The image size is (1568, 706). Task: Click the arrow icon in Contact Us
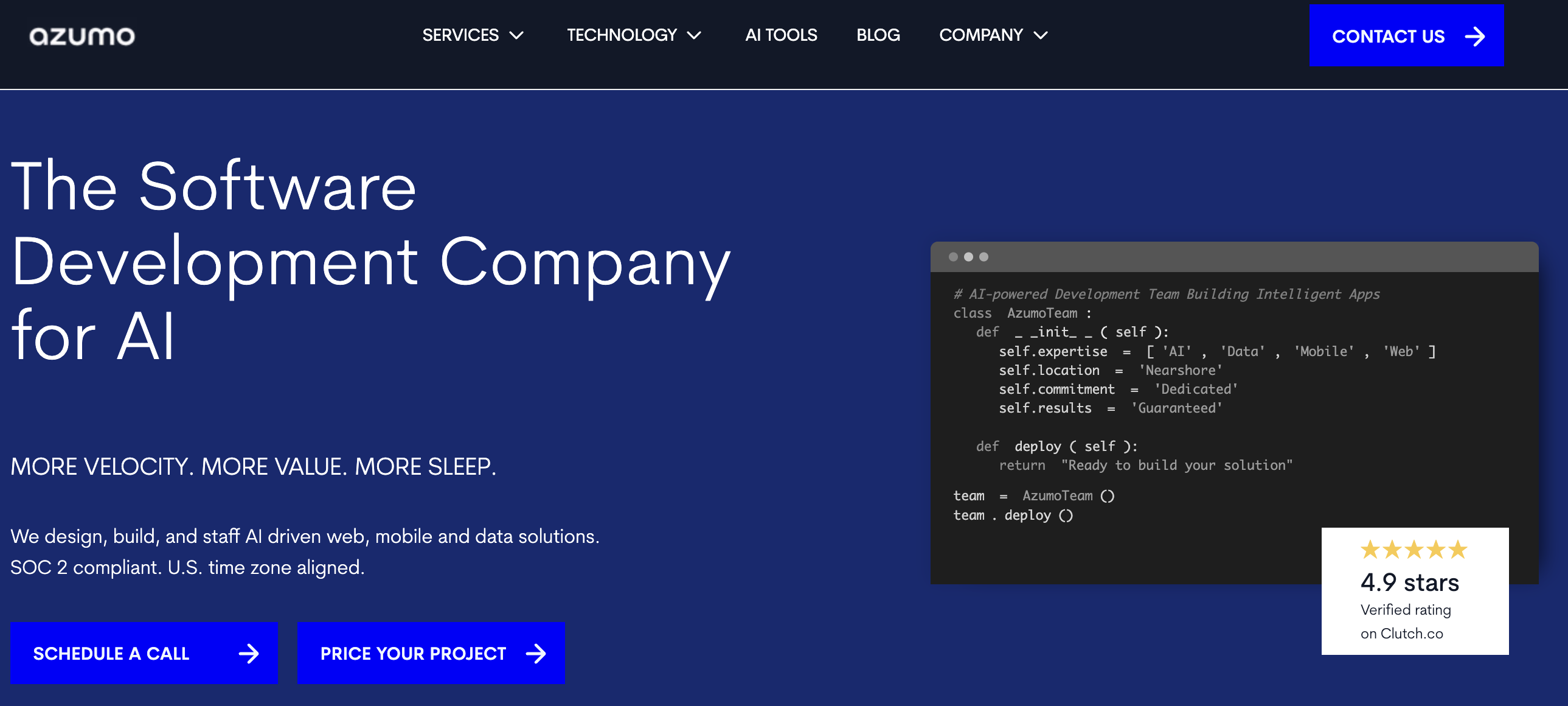(1475, 37)
